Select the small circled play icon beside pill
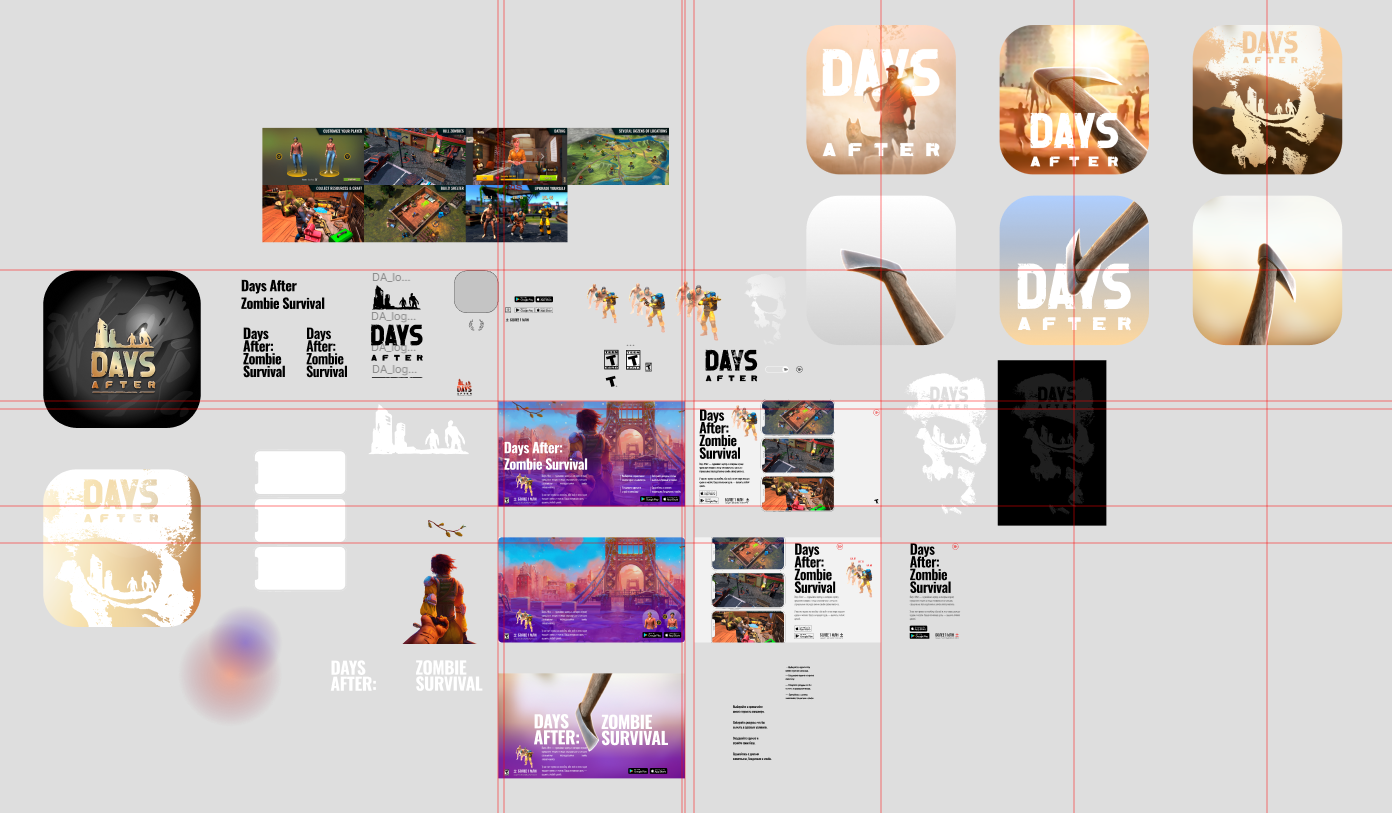Image resolution: width=1392 pixels, height=813 pixels. 799,369
